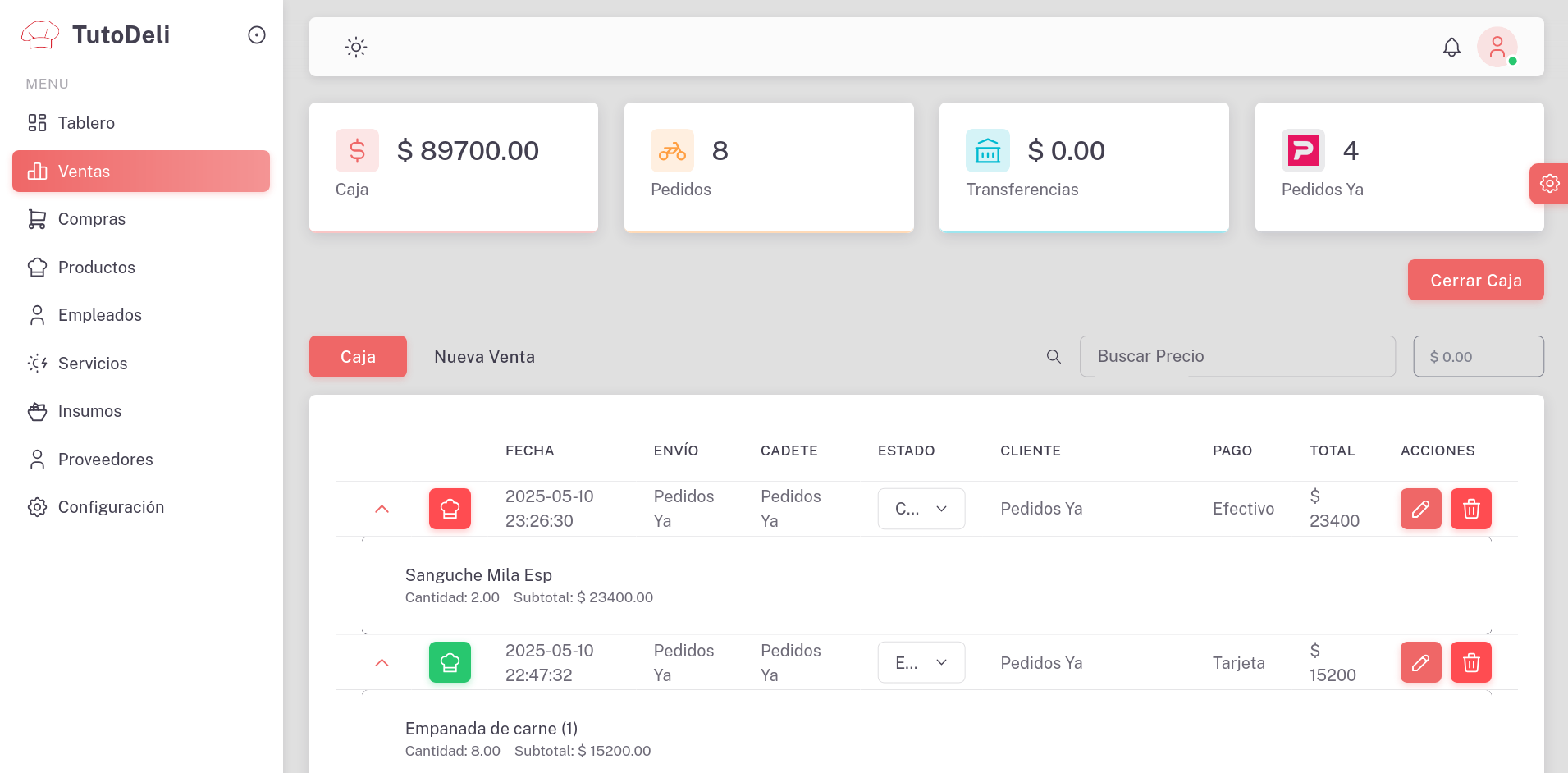Click the bike icon on the Pedidos card

click(671, 150)
